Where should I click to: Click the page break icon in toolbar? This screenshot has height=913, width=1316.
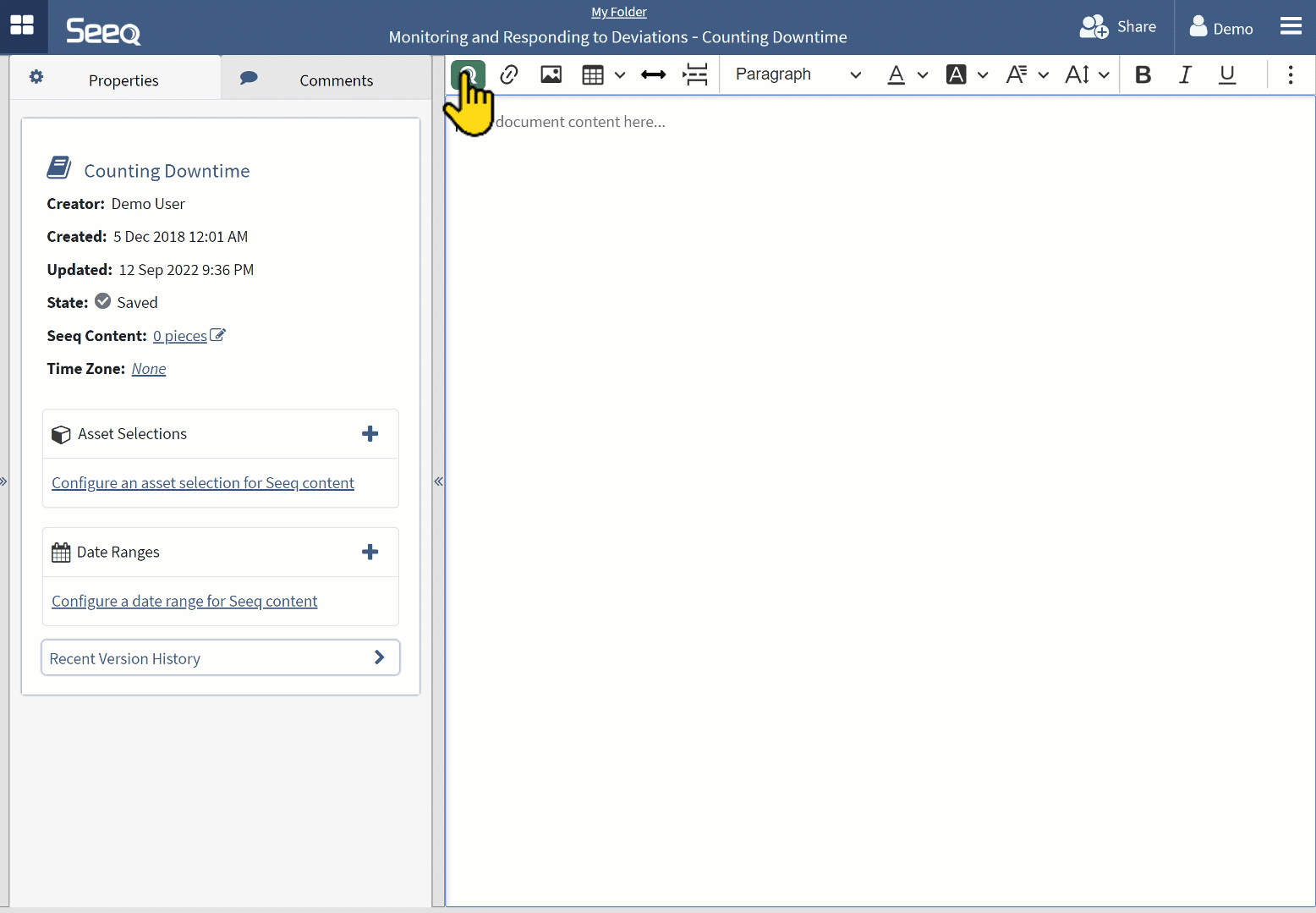coord(695,74)
